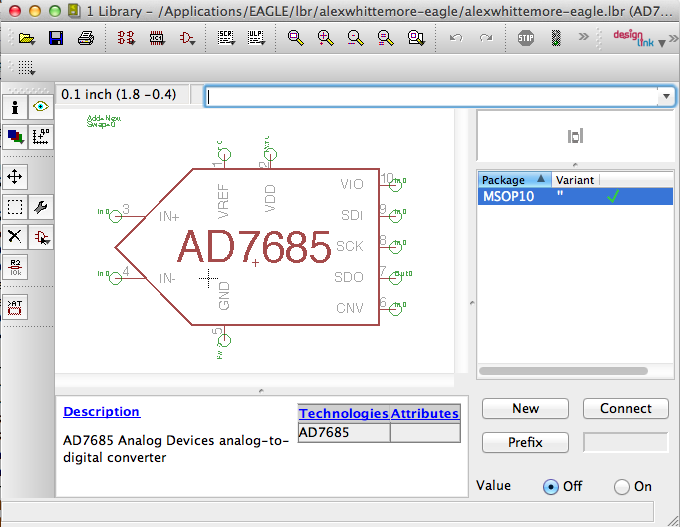This screenshot has height=527, width=680.
Task: Open a library file with folder icon
Action: point(27,38)
